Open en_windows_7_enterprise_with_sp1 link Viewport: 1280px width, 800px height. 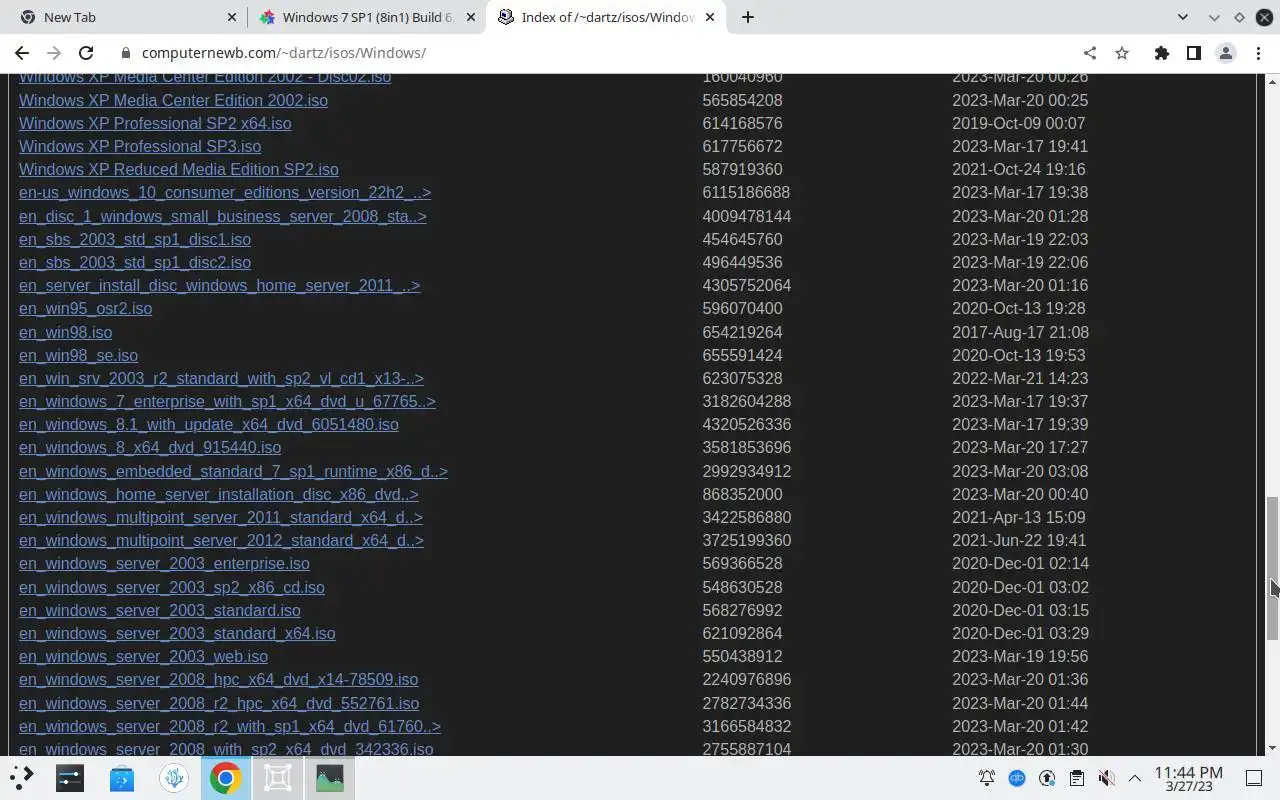coord(227,401)
